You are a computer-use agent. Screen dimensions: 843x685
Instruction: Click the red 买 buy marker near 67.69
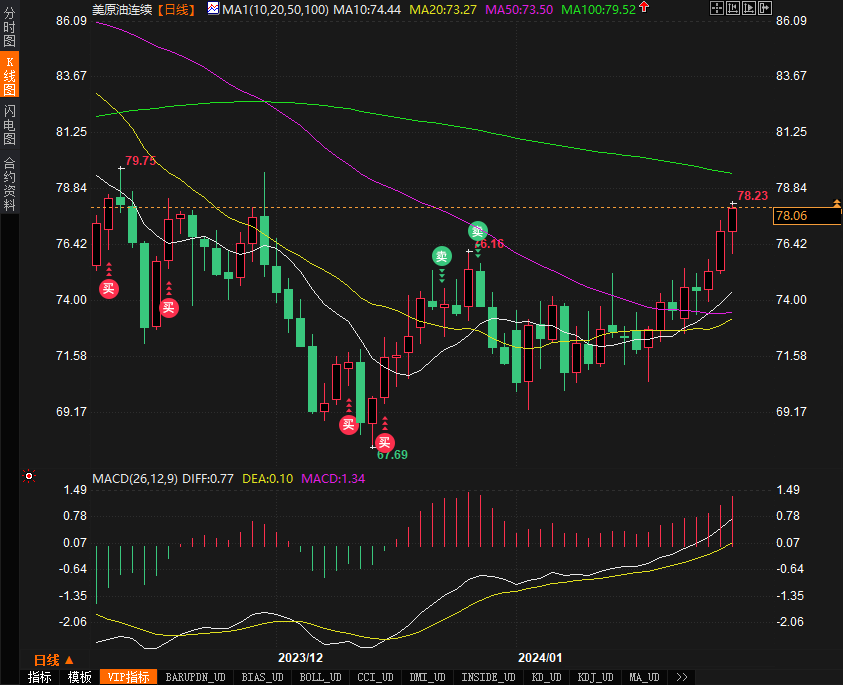tap(384, 442)
